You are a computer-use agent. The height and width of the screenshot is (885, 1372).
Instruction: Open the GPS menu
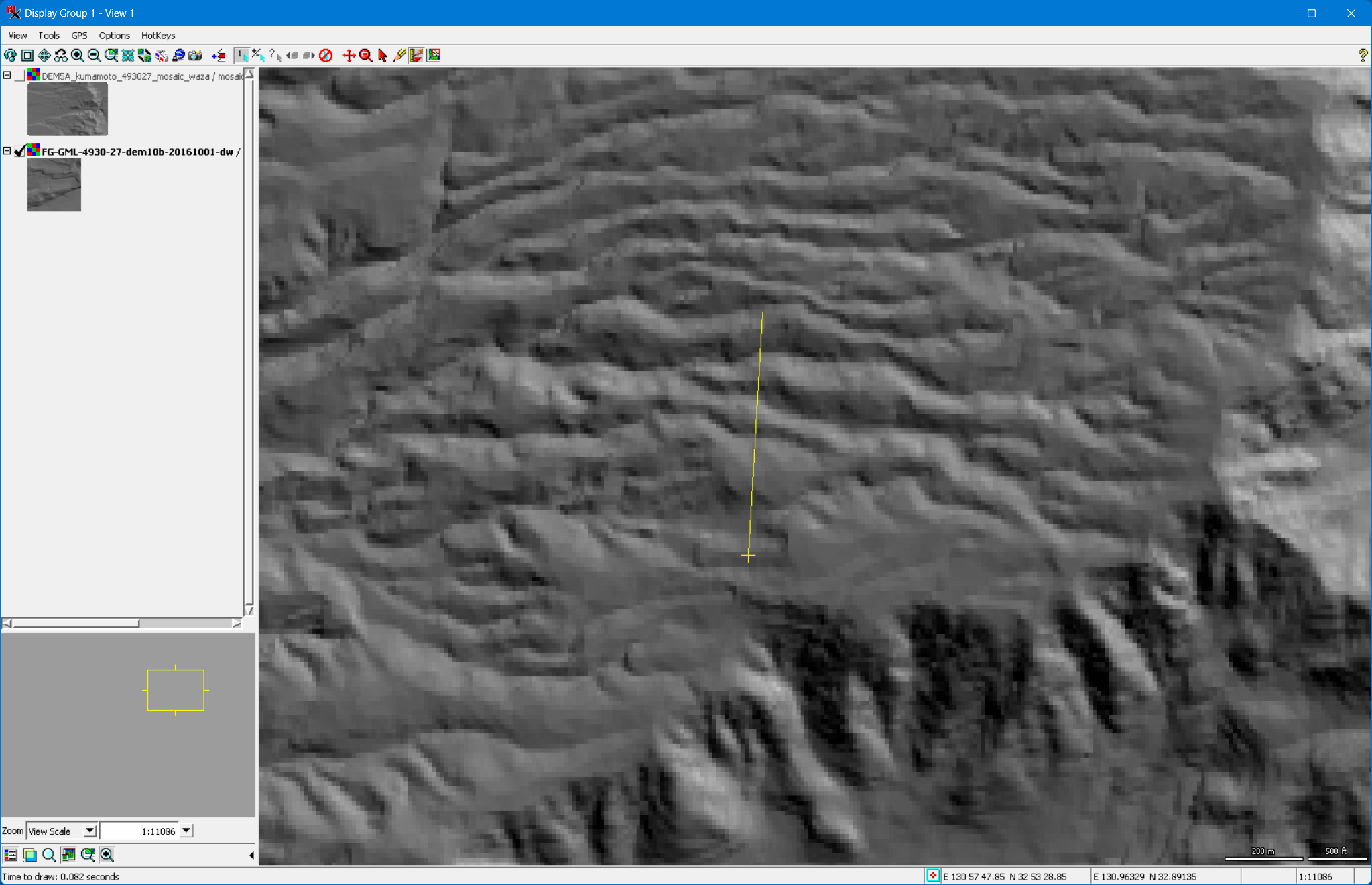click(79, 36)
